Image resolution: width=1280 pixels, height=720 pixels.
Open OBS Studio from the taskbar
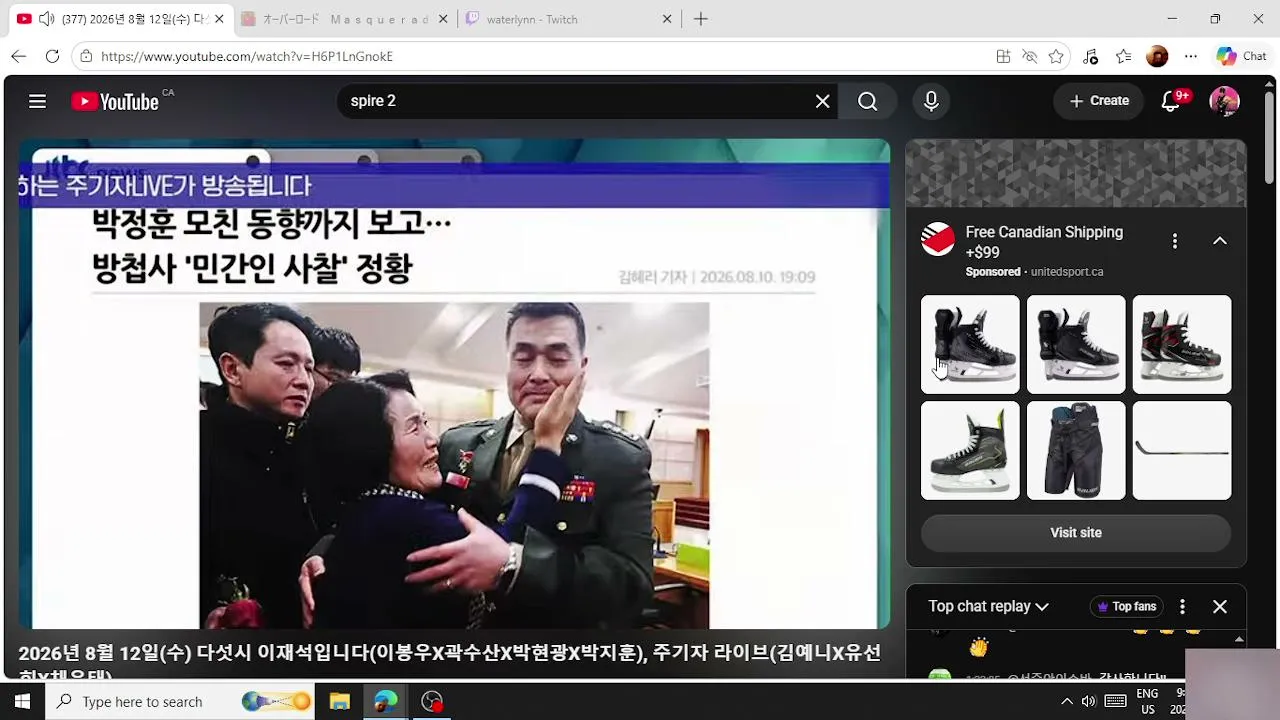point(432,701)
